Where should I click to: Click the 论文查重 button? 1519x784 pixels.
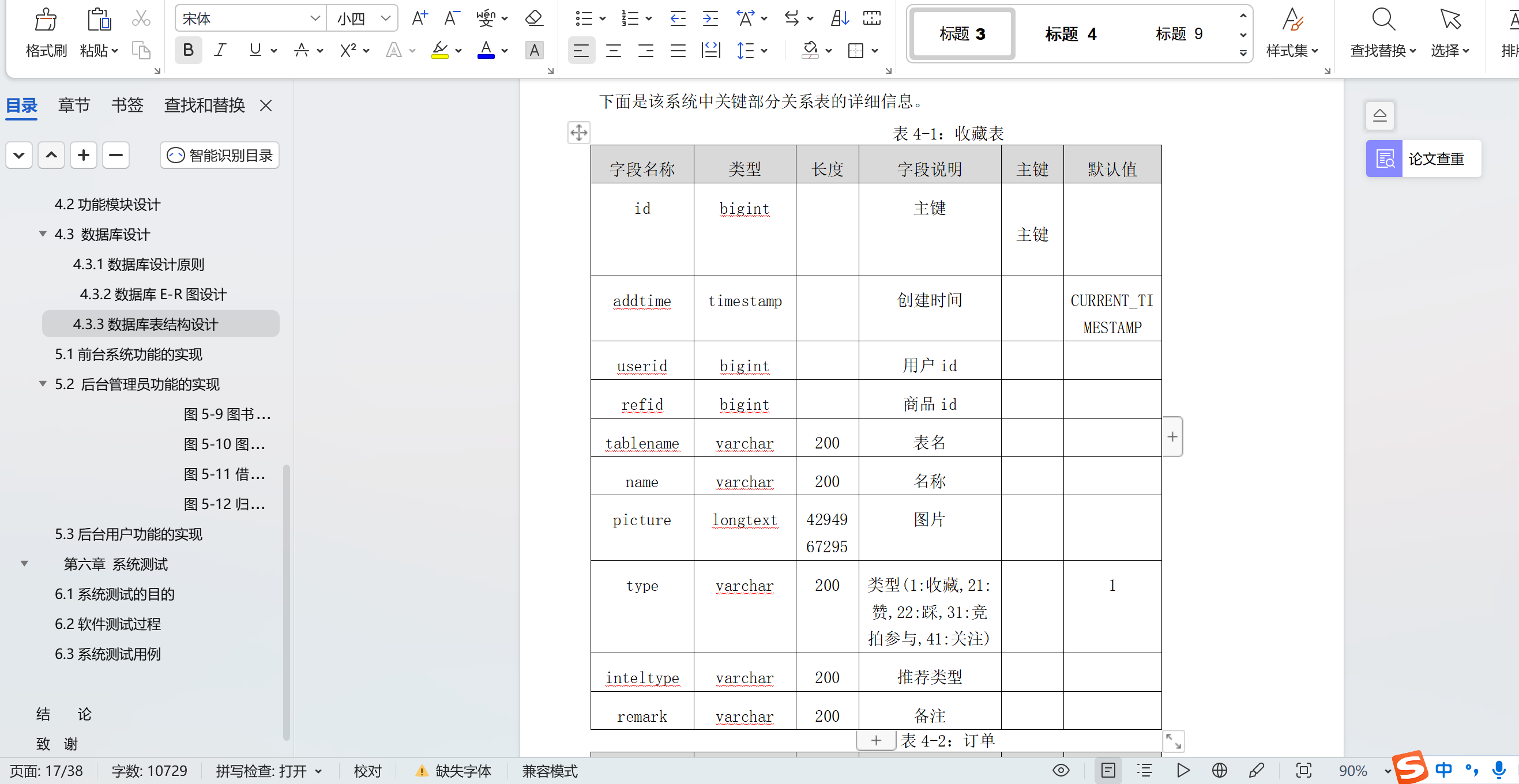[1423, 159]
